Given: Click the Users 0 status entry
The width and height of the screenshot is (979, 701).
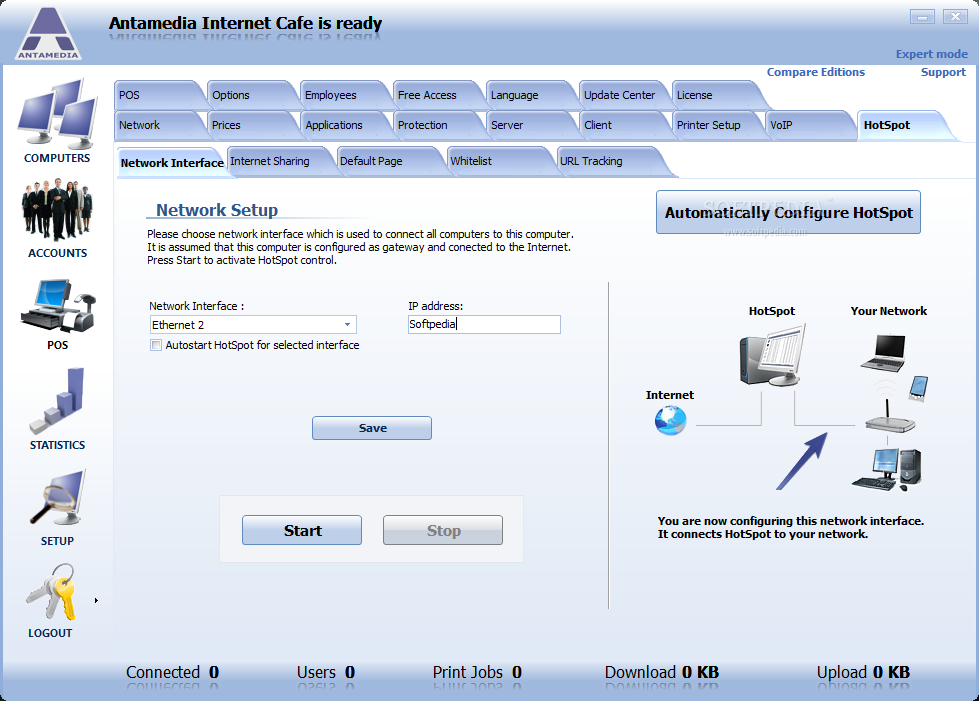Looking at the screenshot, I should (x=326, y=672).
